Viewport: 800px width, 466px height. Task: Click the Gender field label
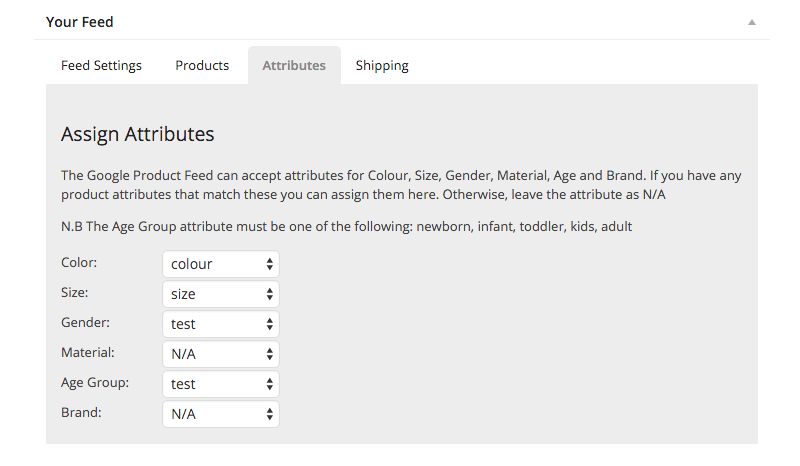point(85,323)
